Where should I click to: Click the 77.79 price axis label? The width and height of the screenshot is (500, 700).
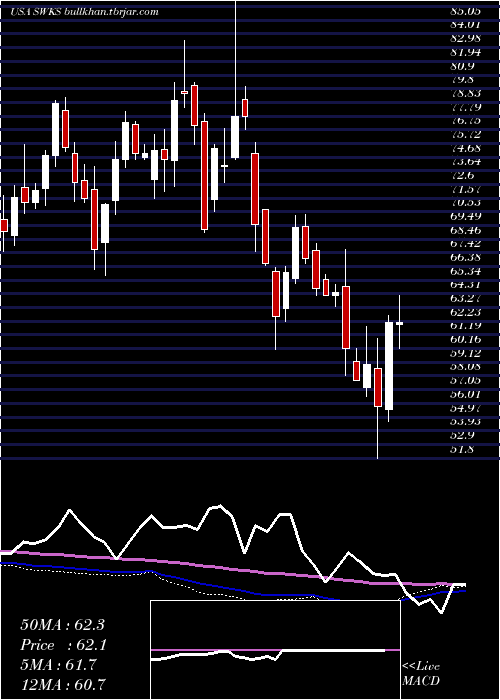coord(465,107)
